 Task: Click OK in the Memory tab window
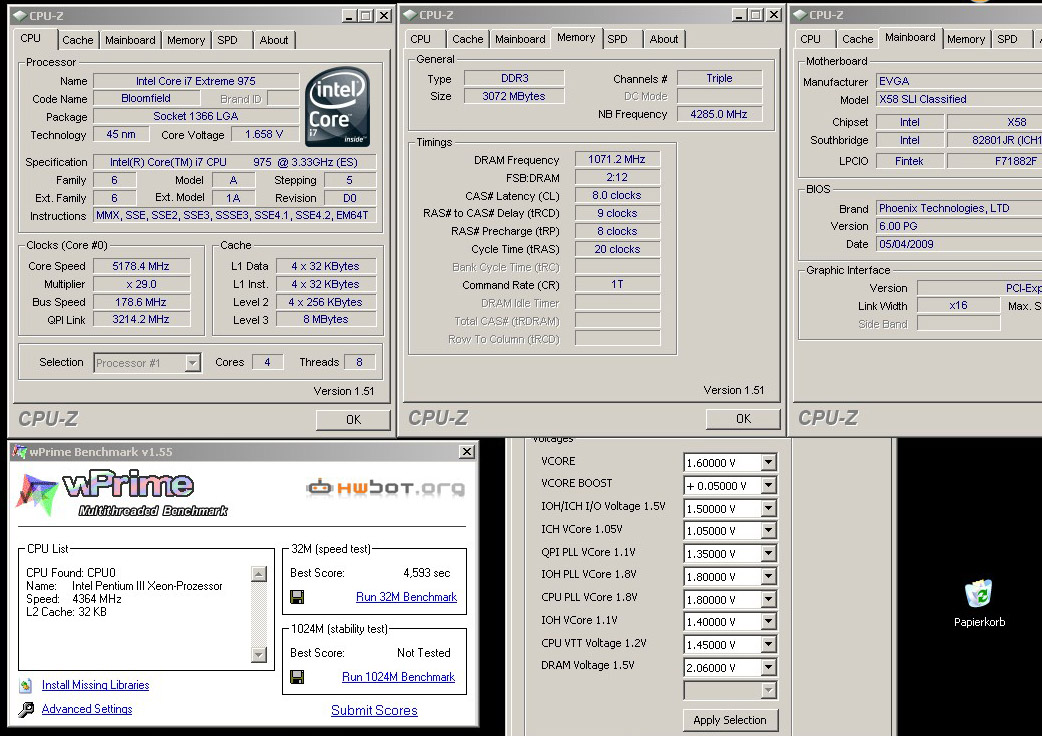point(743,418)
